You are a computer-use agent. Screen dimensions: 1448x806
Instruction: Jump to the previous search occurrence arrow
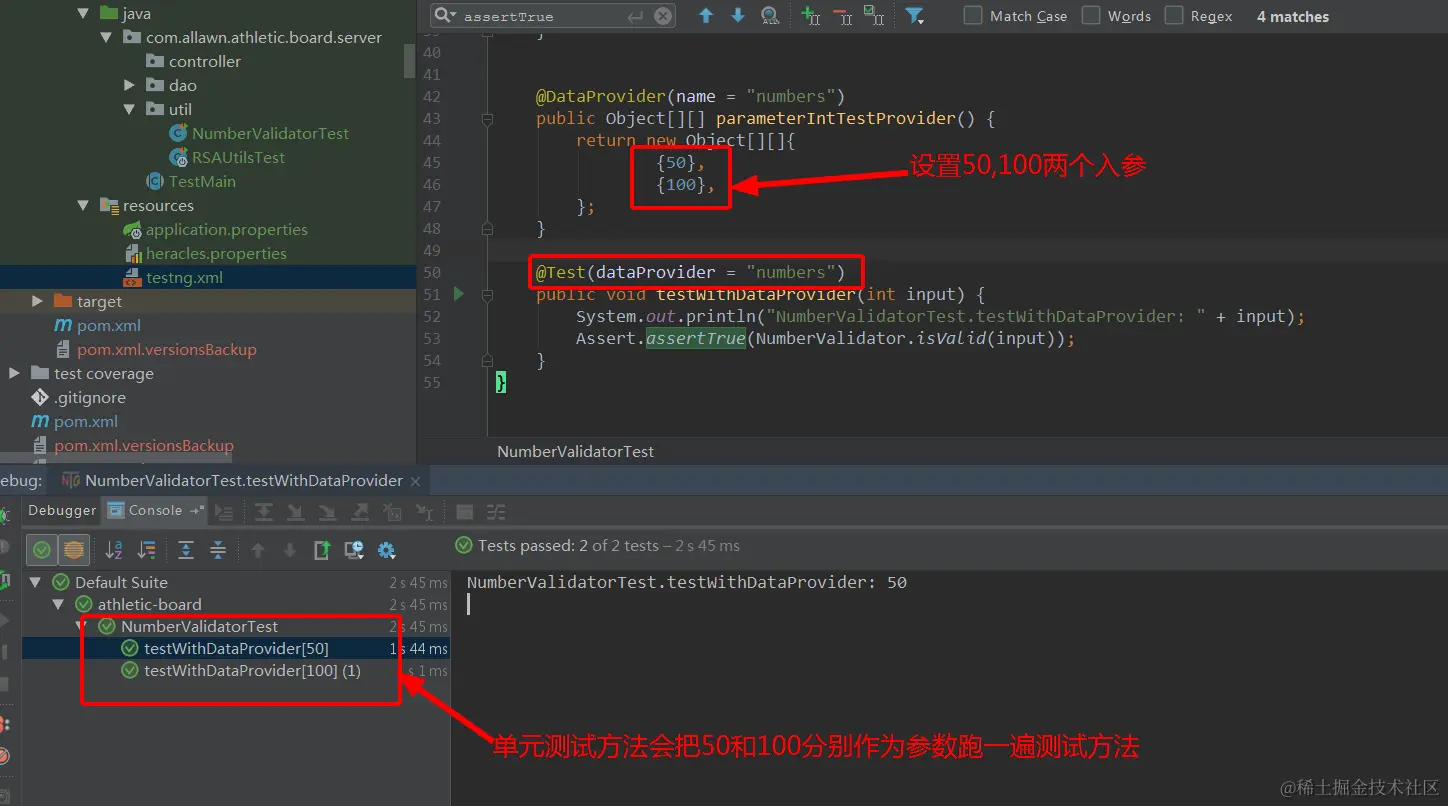click(x=706, y=16)
